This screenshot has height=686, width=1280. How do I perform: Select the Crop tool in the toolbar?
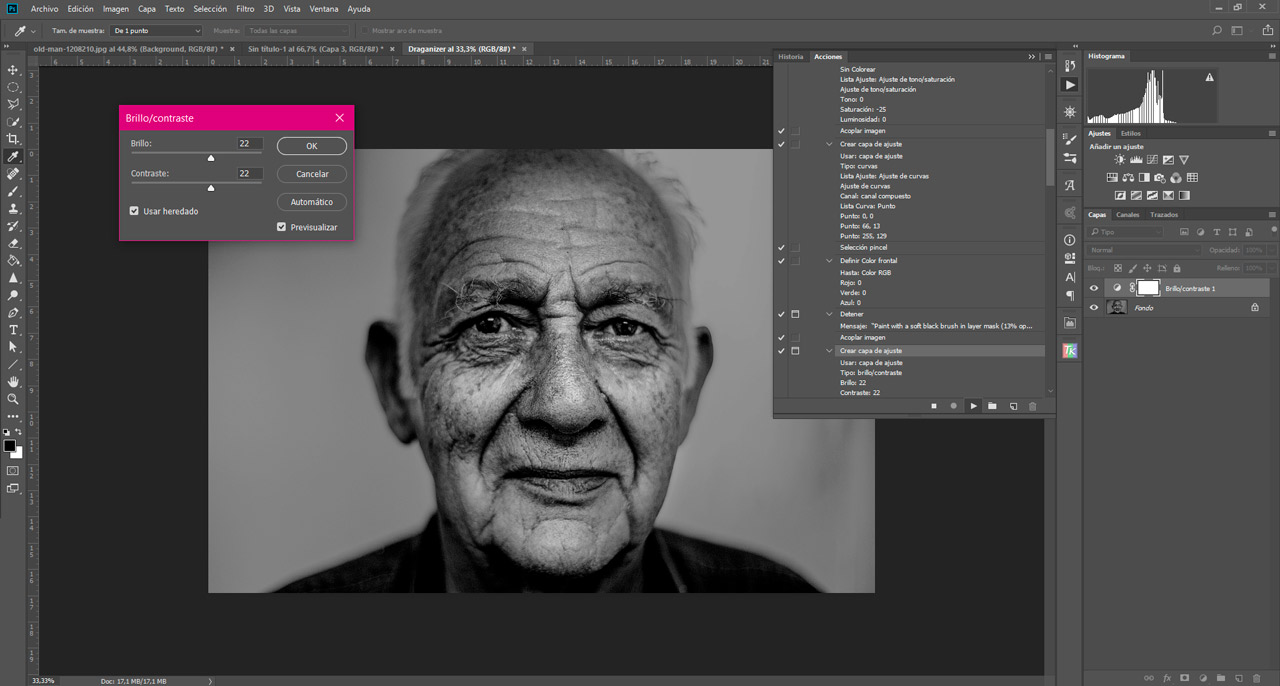click(13, 139)
